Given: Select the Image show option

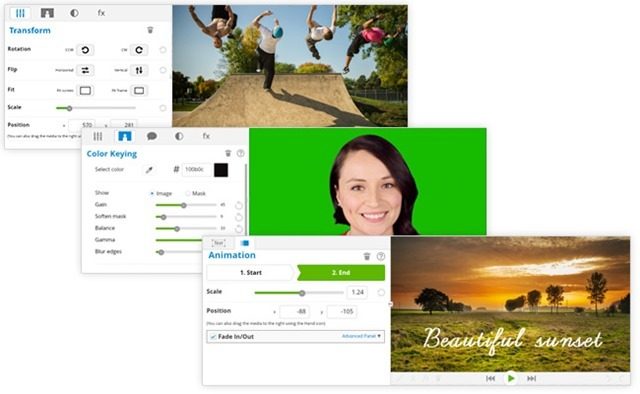Looking at the screenshot, I should [x=152, y=194].
